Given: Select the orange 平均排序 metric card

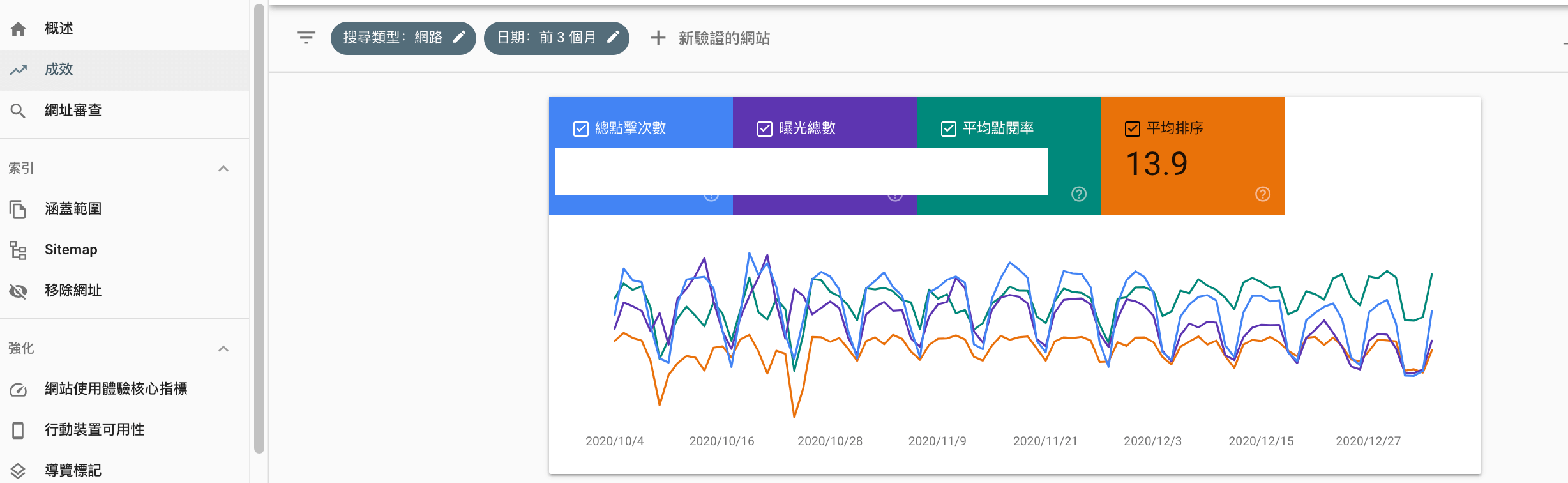Looking at the screenshot, I should 1193,156.
